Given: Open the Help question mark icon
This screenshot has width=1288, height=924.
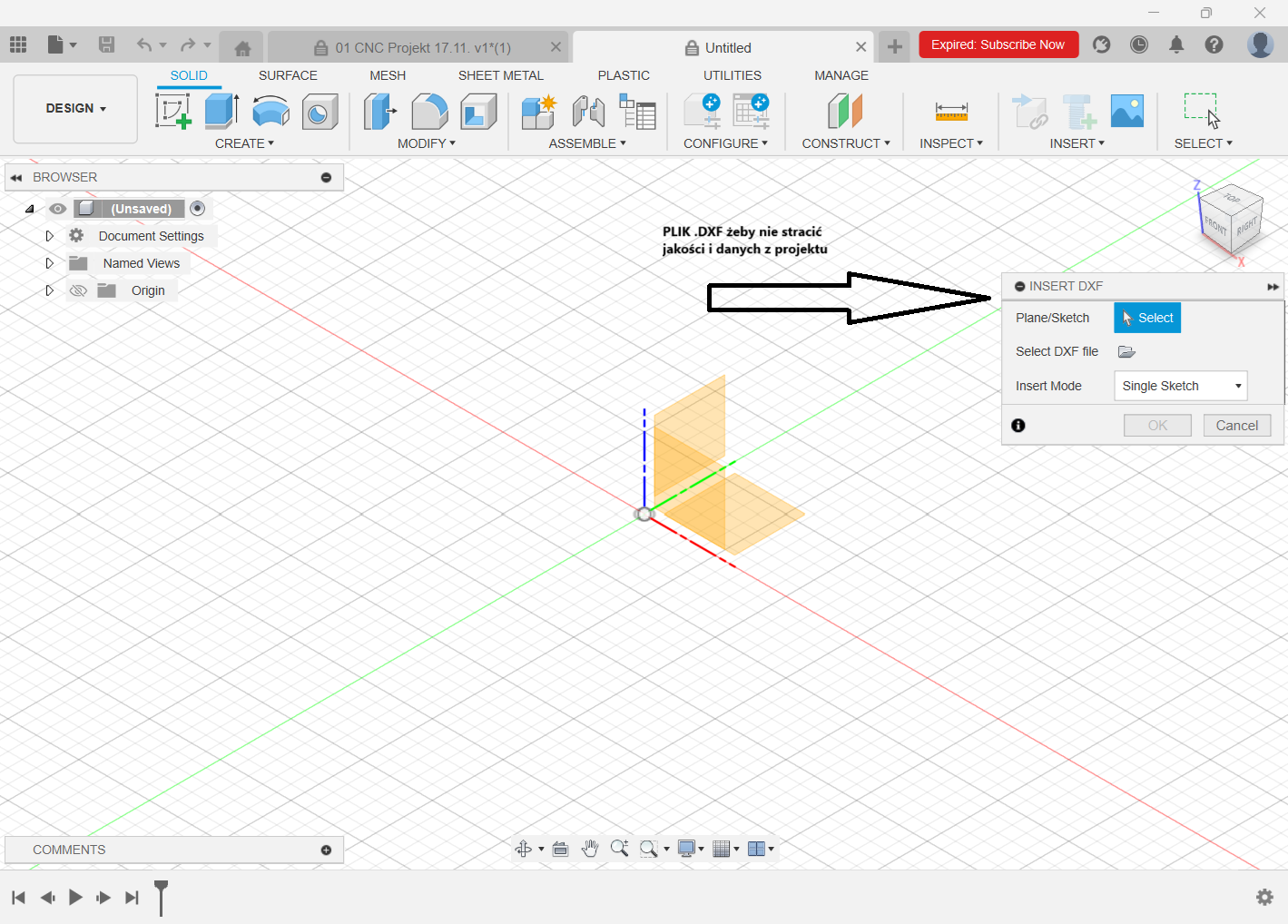Looking at the screenshot, I should pyautogui.click(x=1214, y=44).
